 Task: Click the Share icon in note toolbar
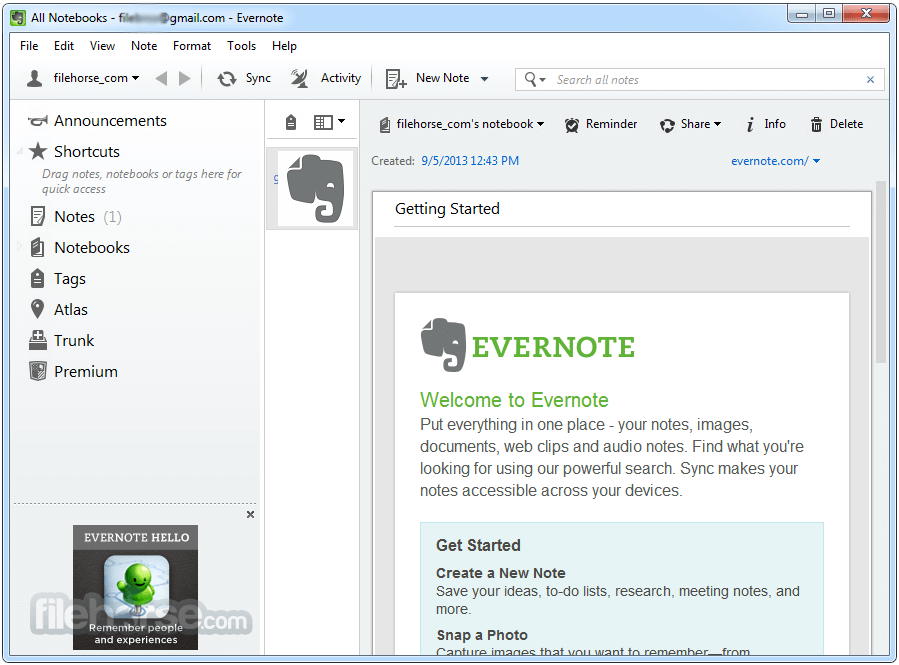(667, 125)
